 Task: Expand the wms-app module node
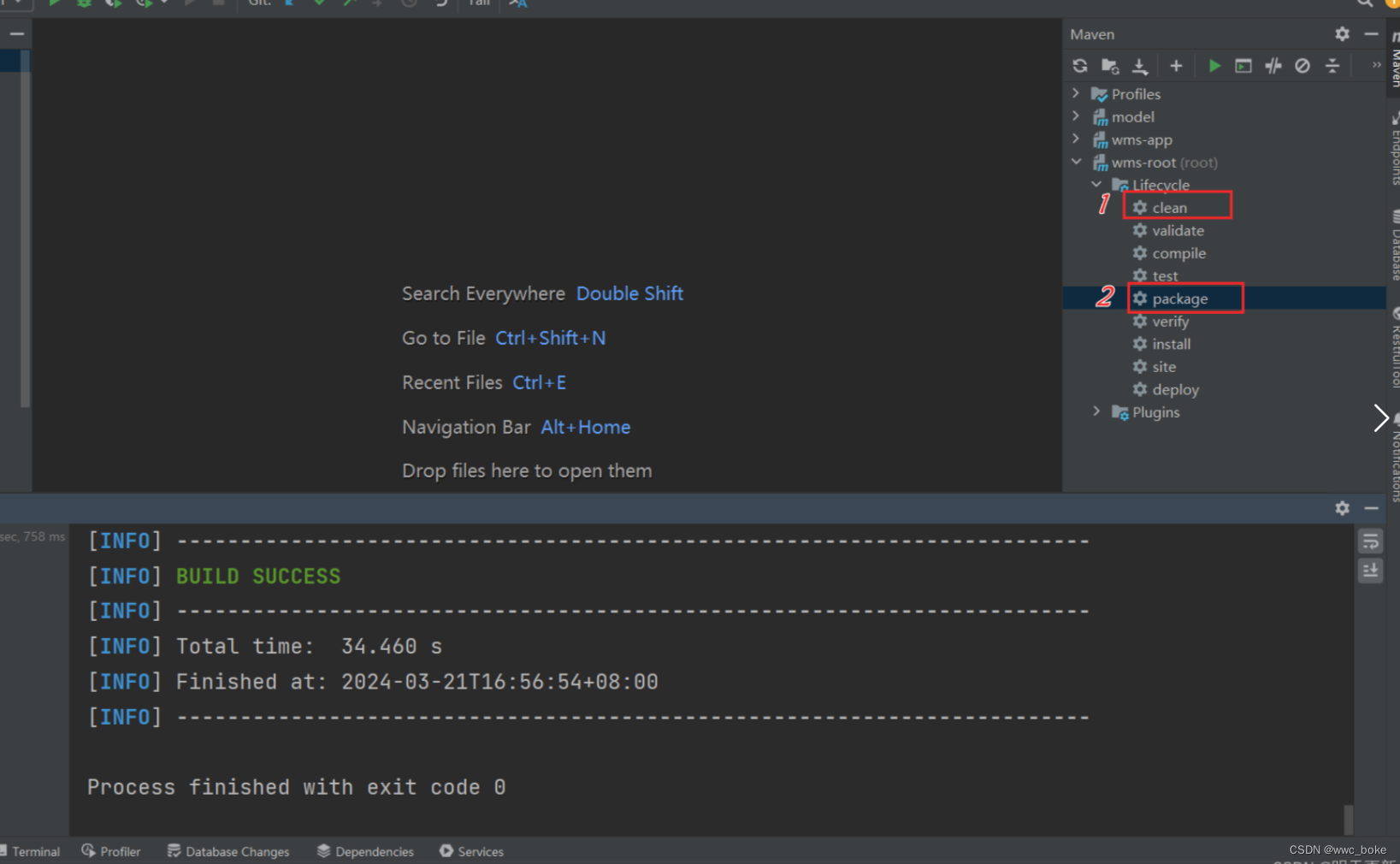click(1077, 139)
